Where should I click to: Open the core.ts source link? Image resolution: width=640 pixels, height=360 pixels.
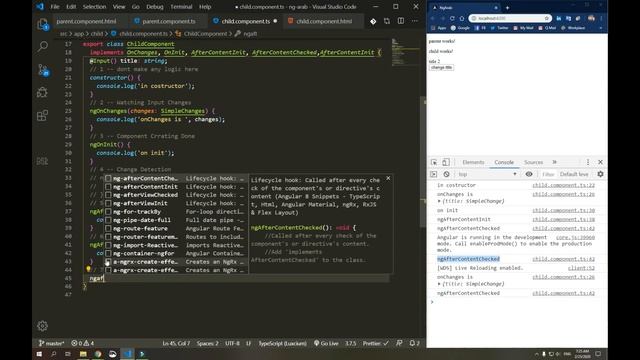[x=575, y=237]
